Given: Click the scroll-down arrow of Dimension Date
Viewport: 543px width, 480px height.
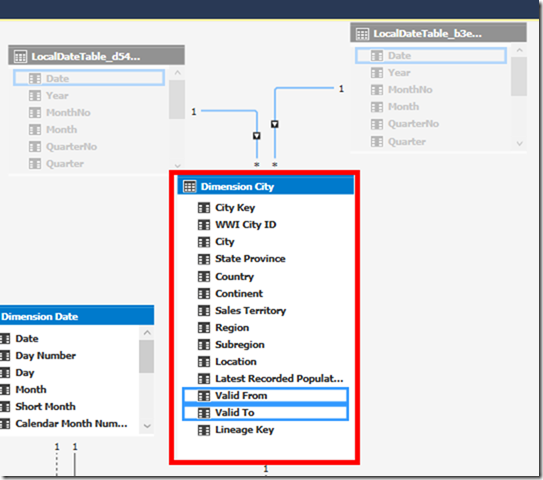Looking at the screenshot, I should (x=147, y=426).
